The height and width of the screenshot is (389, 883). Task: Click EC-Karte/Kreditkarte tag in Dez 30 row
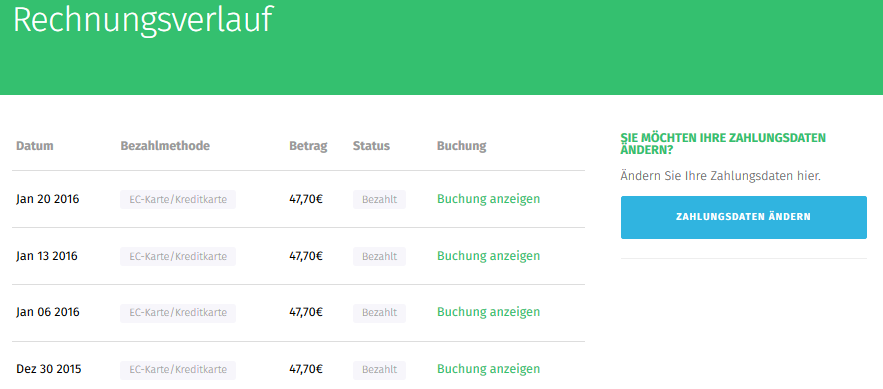click(x=178, y=370)
